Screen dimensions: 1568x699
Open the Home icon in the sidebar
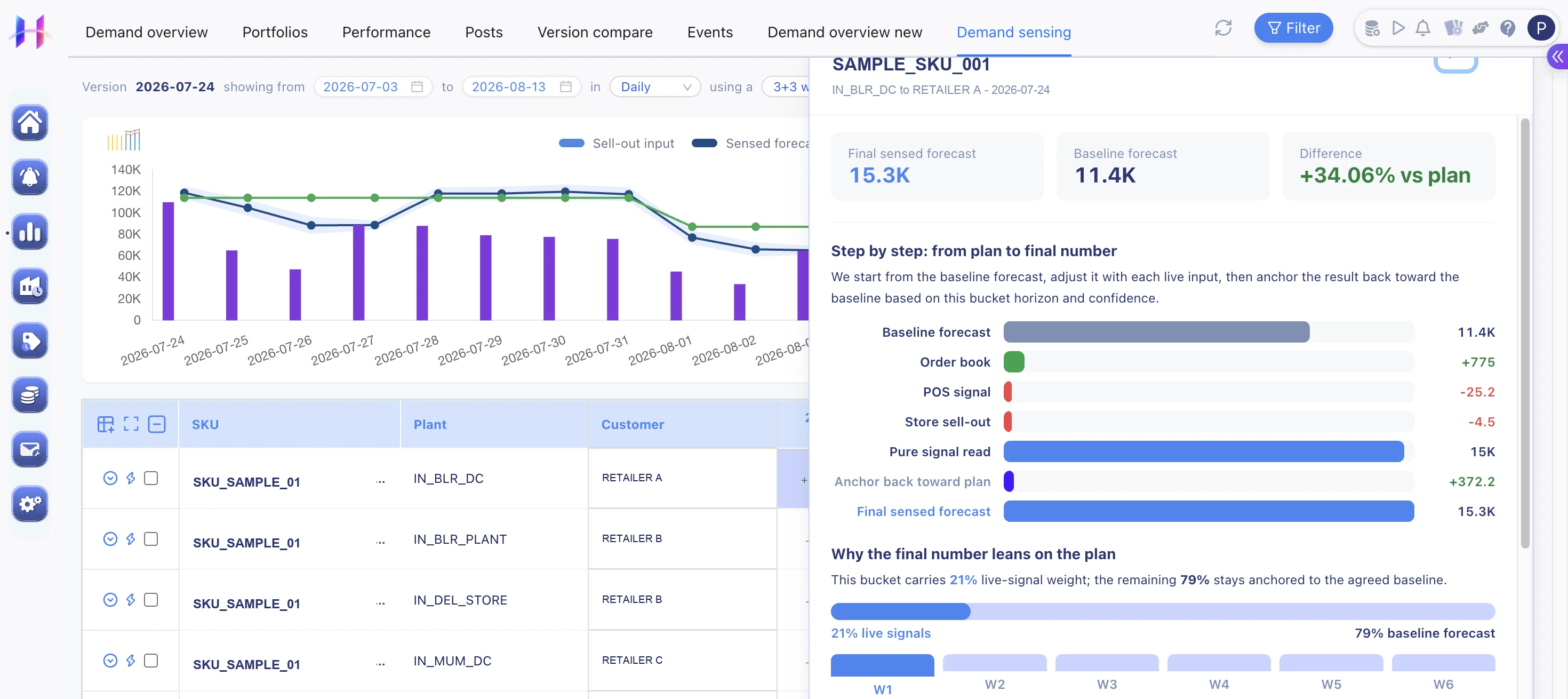coord(30,122)
